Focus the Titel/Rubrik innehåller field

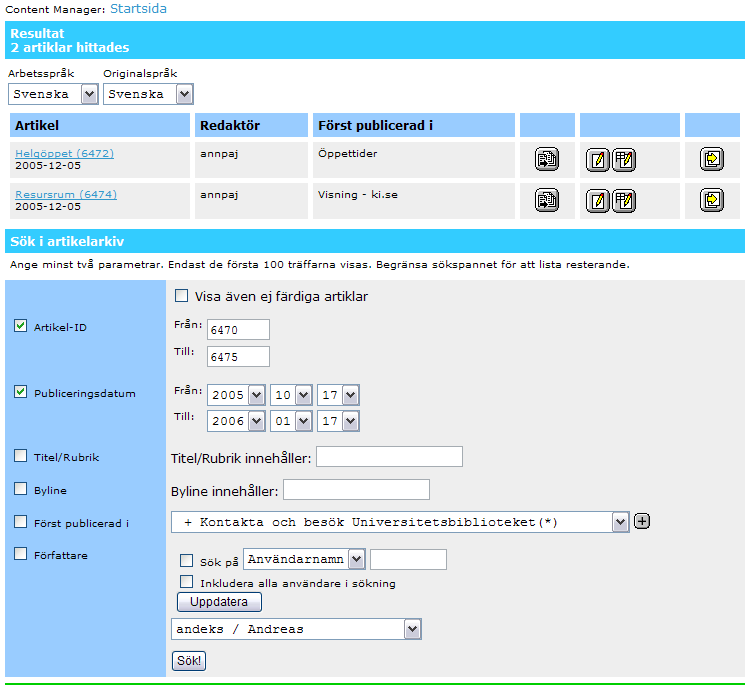[x=389, y=457]
